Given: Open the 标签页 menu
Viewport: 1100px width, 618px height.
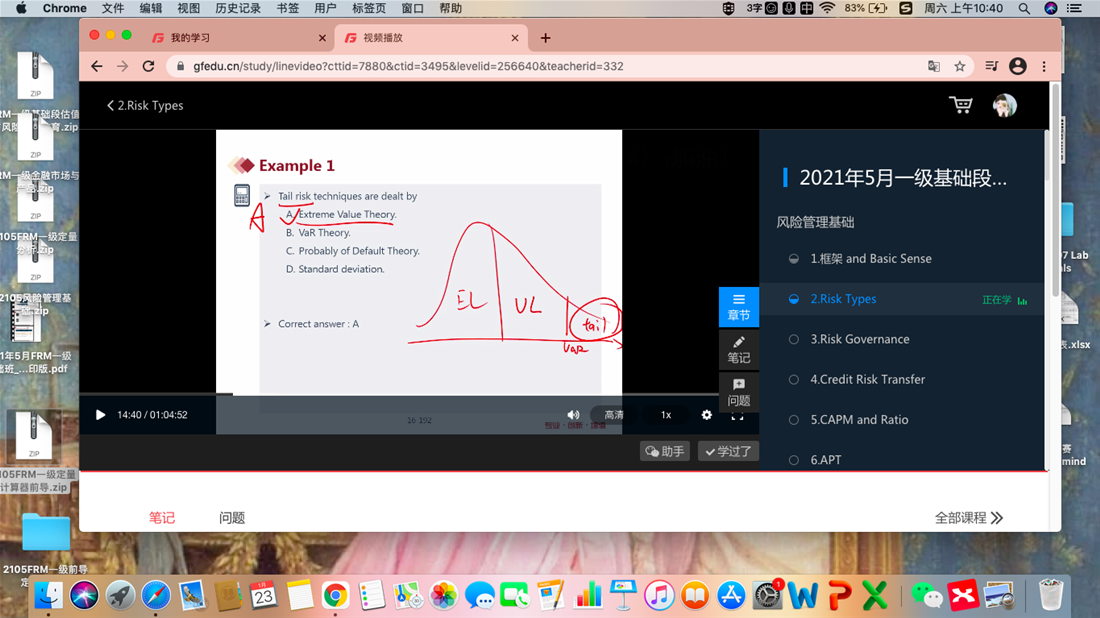Looking at the screenshot, I should pos(369,8).
